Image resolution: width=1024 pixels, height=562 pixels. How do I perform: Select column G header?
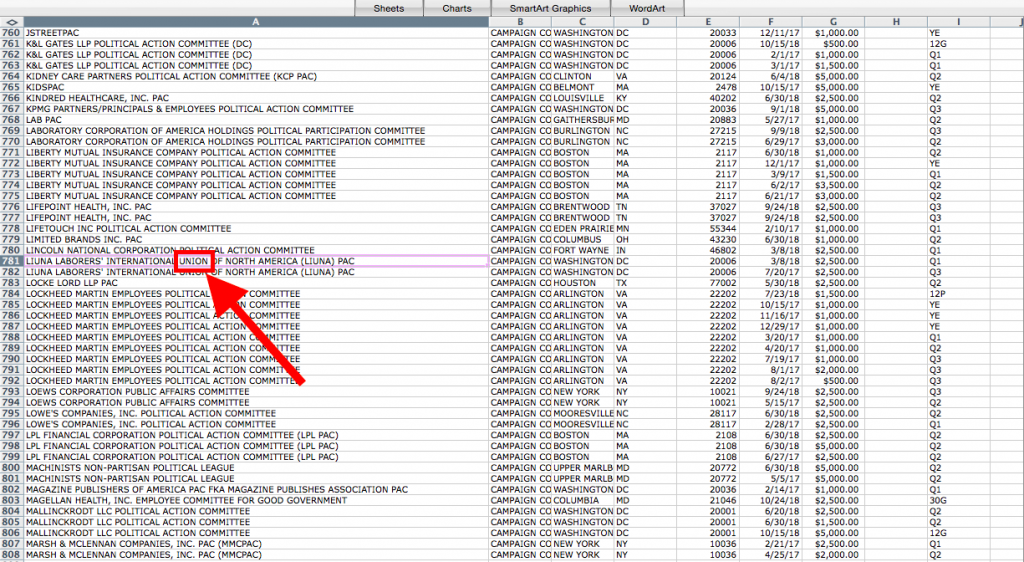[833, 22]
